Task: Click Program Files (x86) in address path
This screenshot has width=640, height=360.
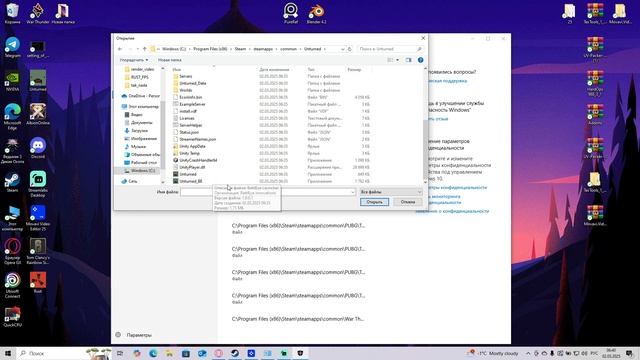Action: (210, 49)
